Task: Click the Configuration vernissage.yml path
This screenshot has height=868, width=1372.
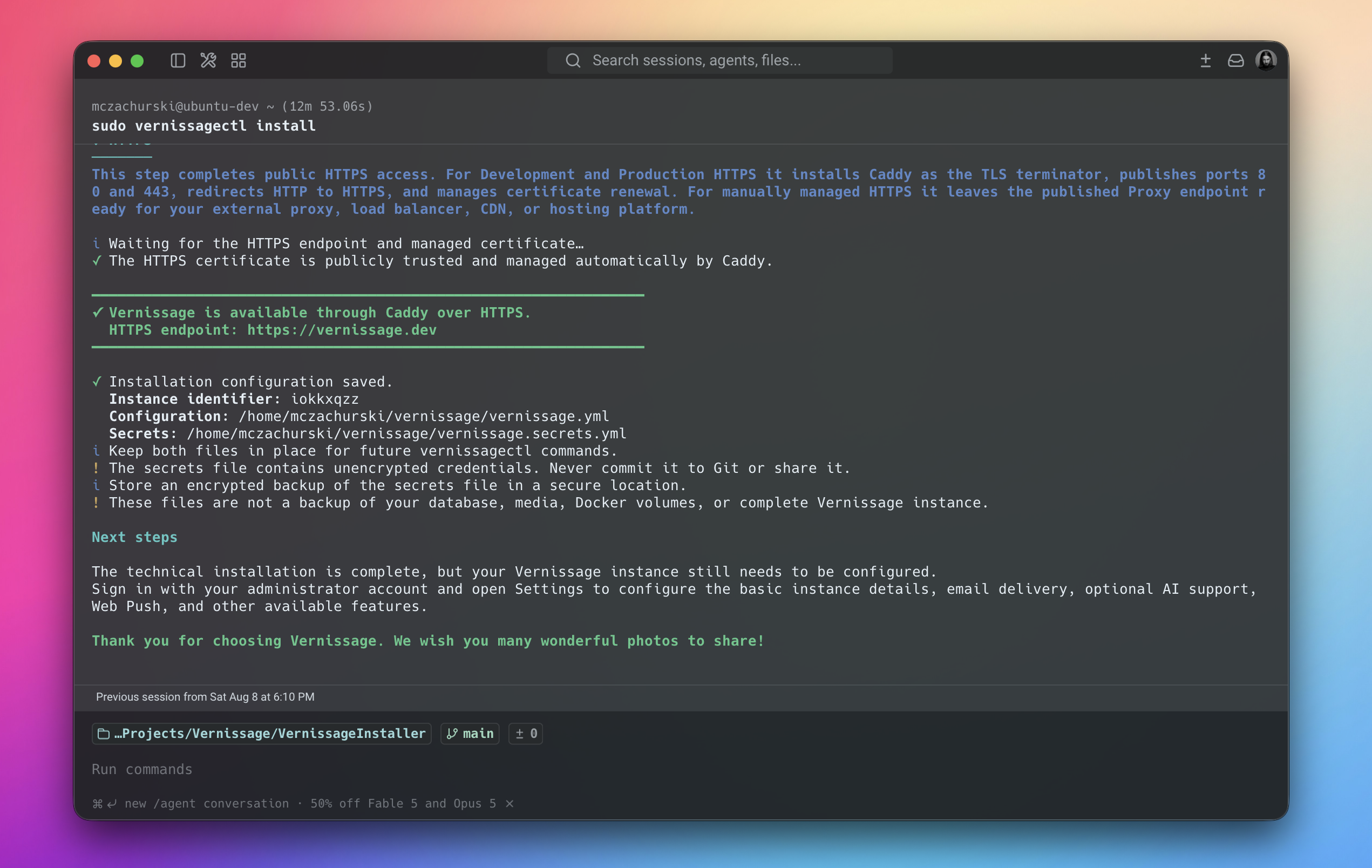Action: pyautogui.click(x=424, y=416)
